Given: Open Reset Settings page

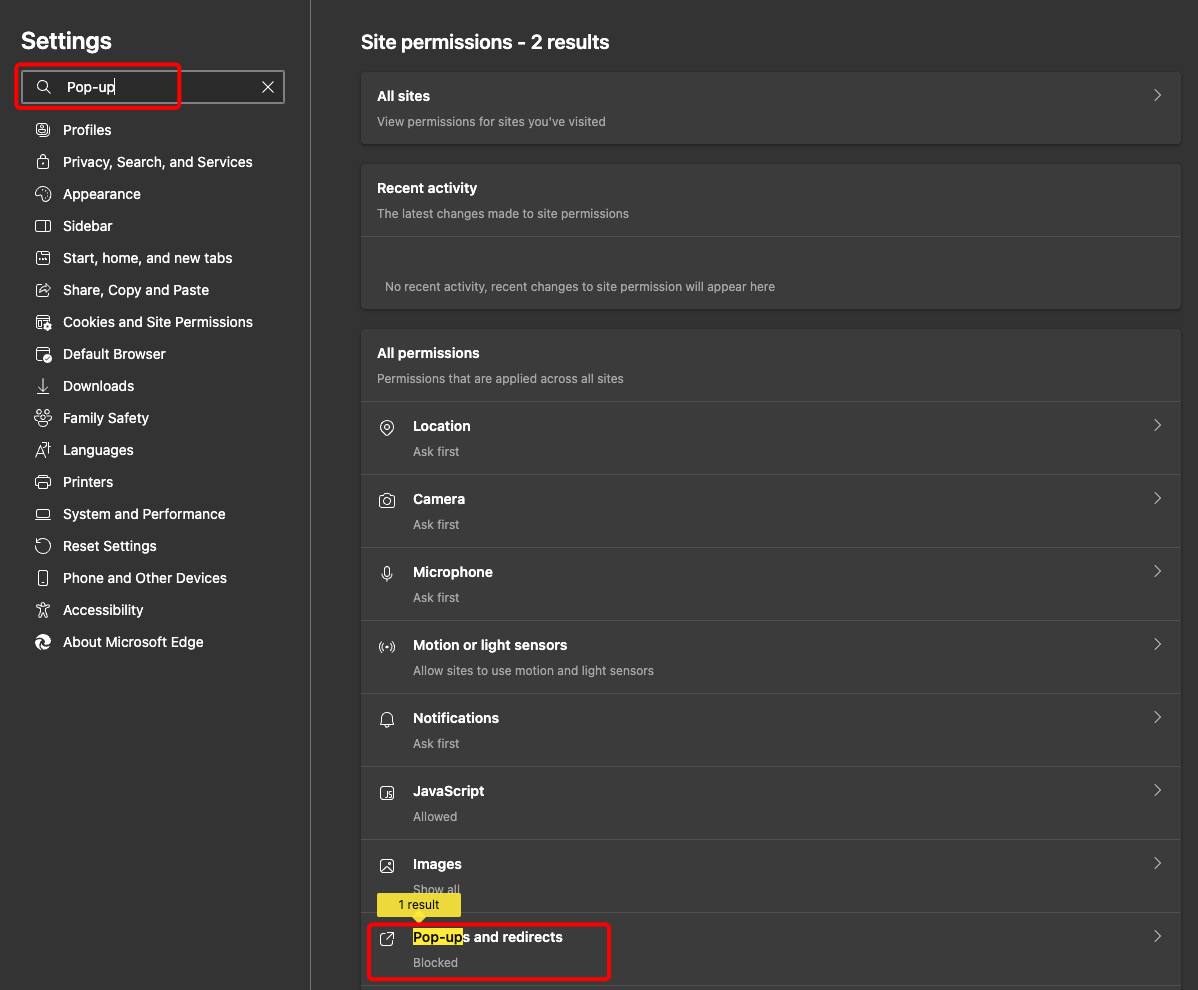Looking at the screenshot, I should [109, 546].
